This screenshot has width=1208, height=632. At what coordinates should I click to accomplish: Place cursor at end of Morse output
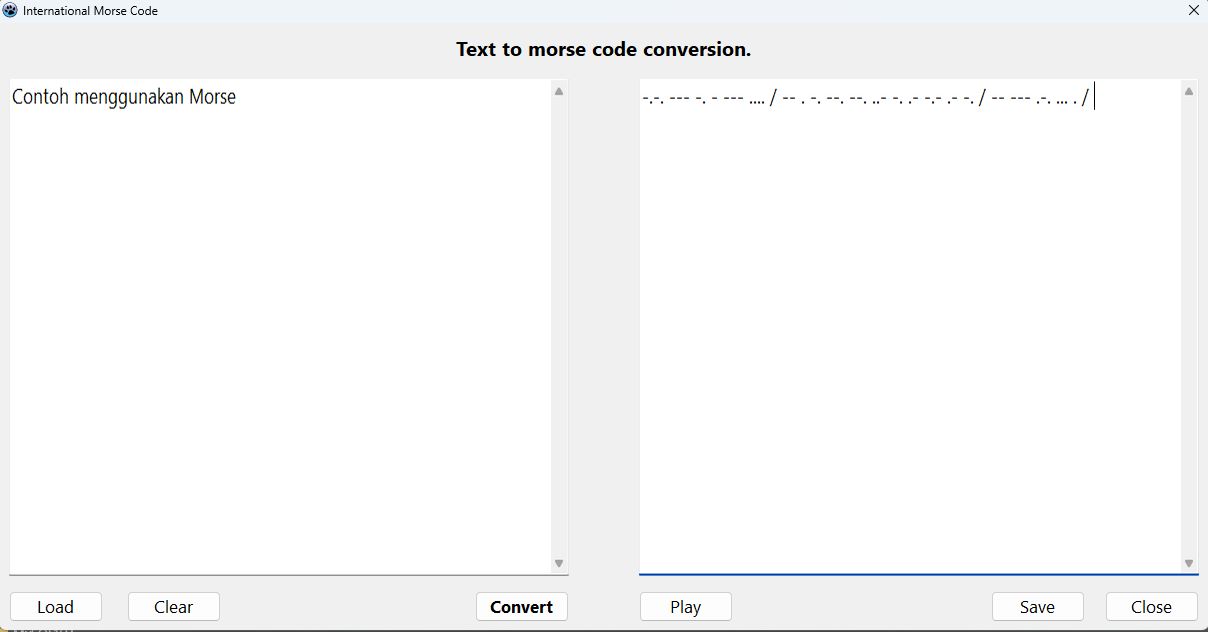click(1092, 97)
